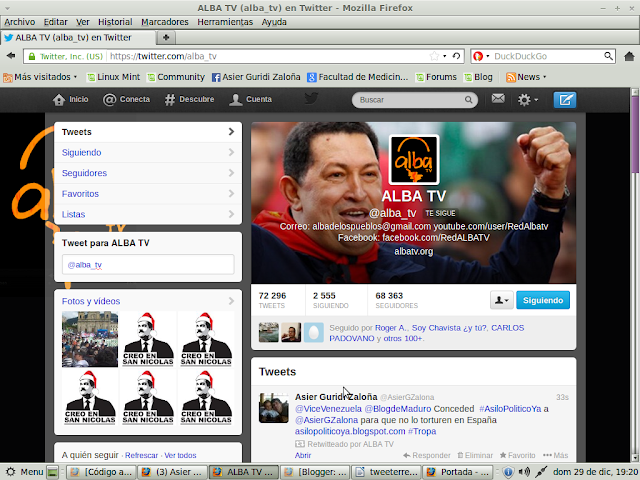This screenshot has height=480, width=640.
Task: Open the Herramientas menu
Action: tap(225, 22)
